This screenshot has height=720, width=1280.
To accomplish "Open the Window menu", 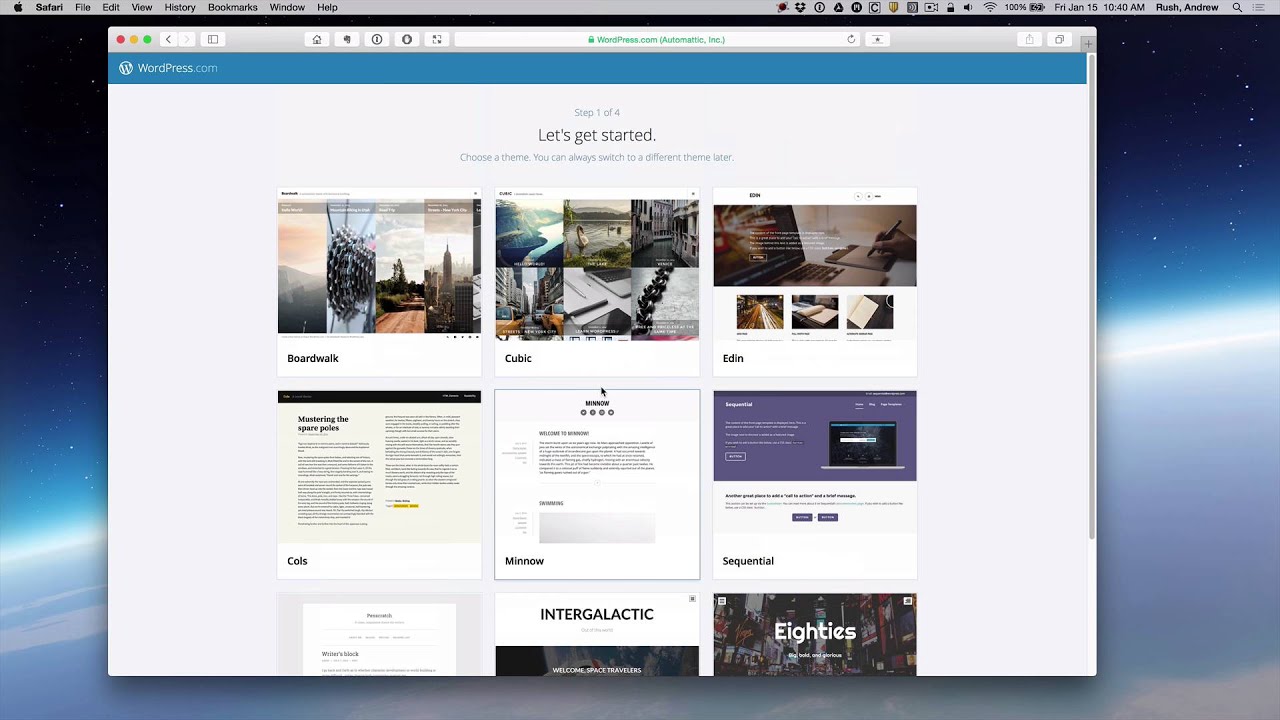I will (x=287, y=7).
